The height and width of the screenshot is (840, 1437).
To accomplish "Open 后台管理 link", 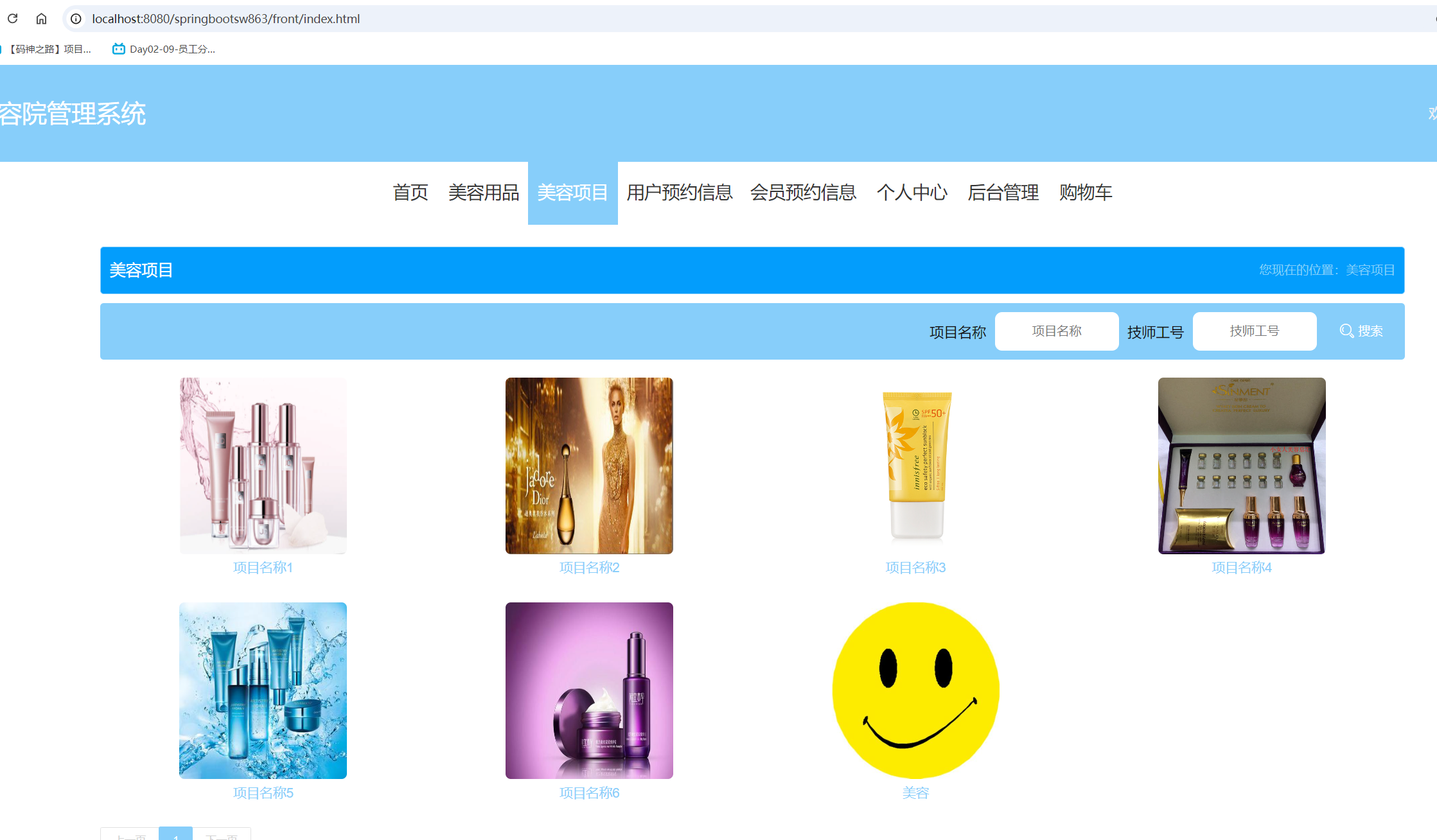I will 1003,193.
